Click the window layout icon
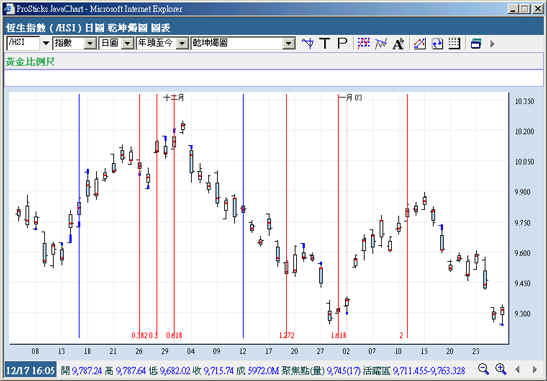The height and width of the screenshot is (381, 547). [x=476, y=44]
